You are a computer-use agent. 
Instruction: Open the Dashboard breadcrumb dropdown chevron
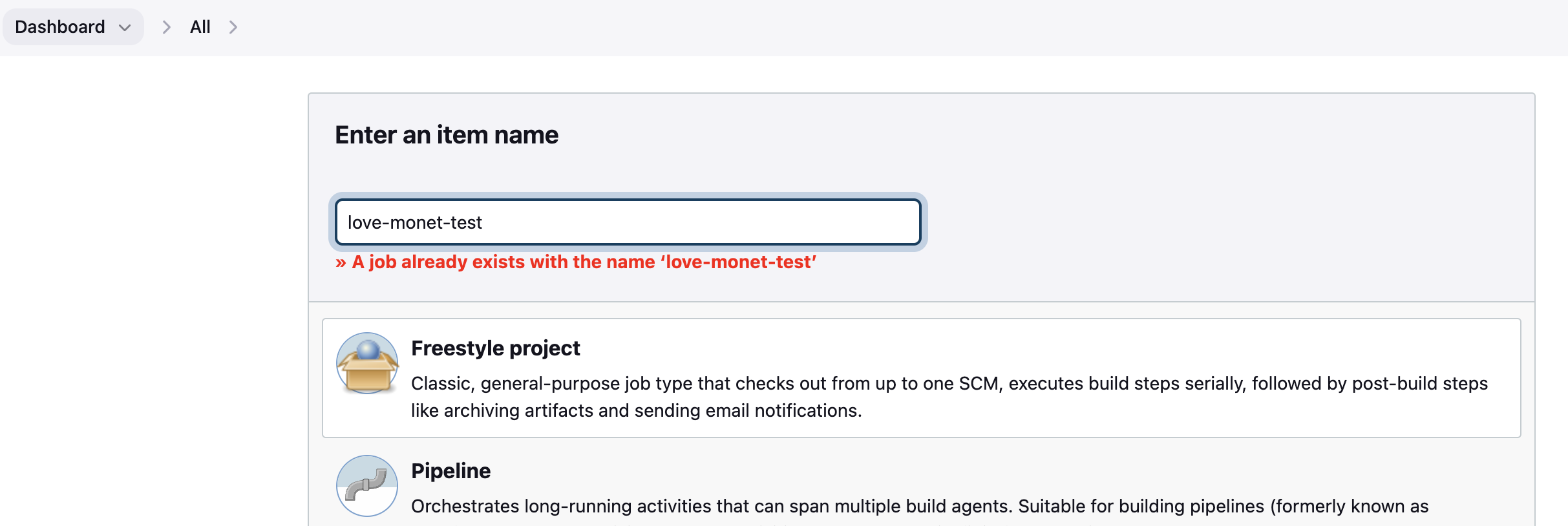click(x=125, y=27)
